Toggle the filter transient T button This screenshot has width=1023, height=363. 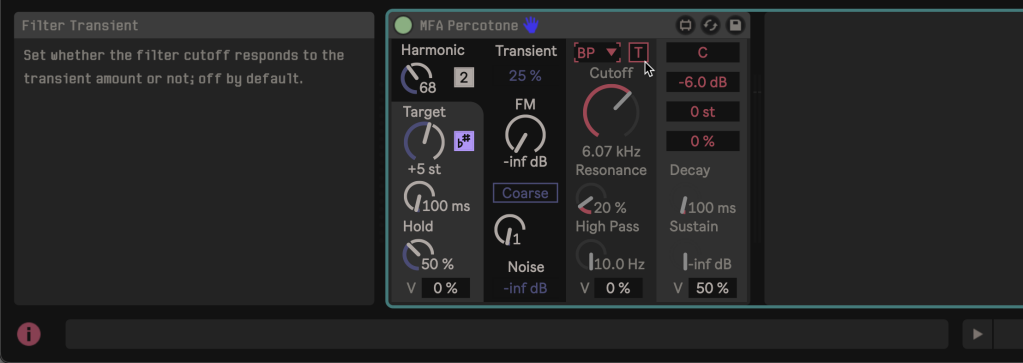click(638, 52)
